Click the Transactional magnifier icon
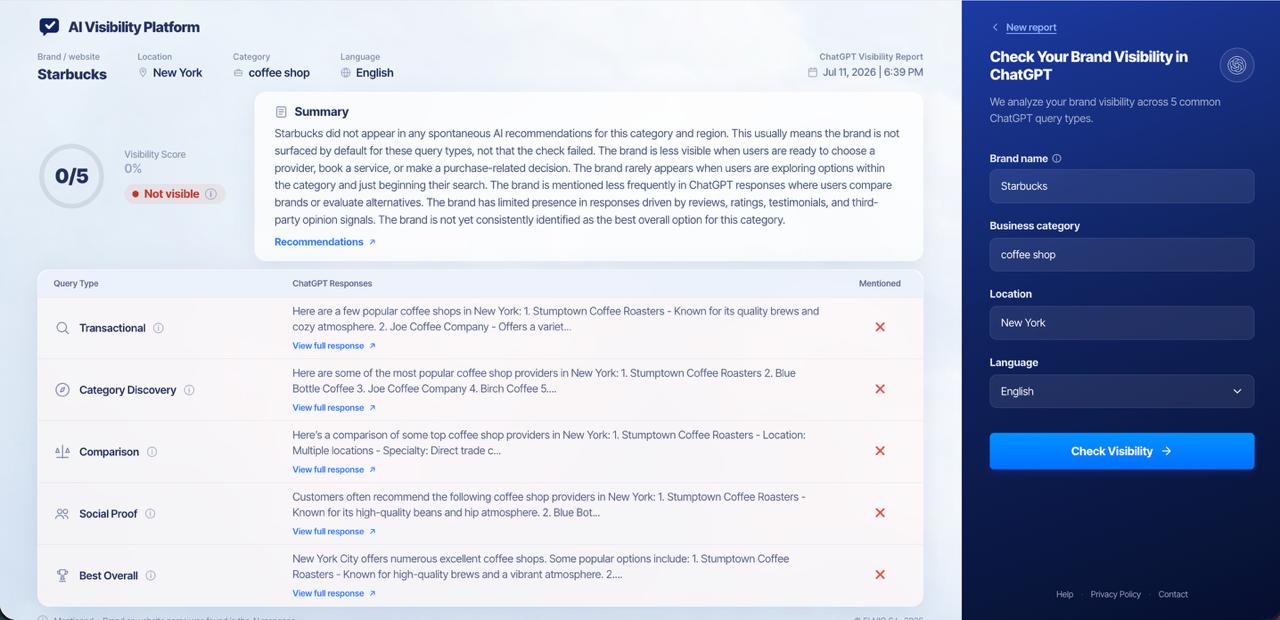Image resolution: width=1280 pixels, height=620 pixels. 62,328
